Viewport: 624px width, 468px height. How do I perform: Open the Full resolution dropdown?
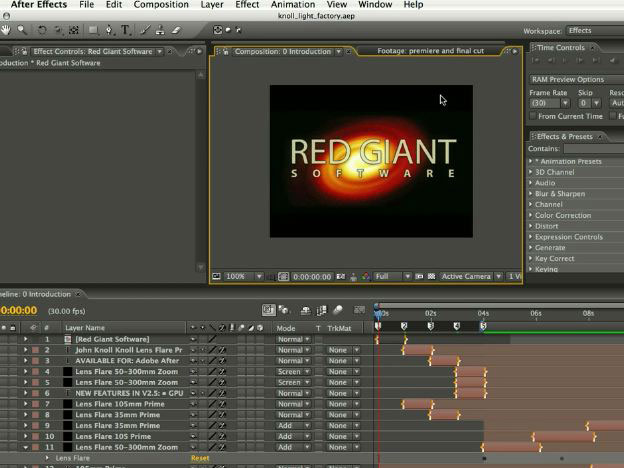392,276
